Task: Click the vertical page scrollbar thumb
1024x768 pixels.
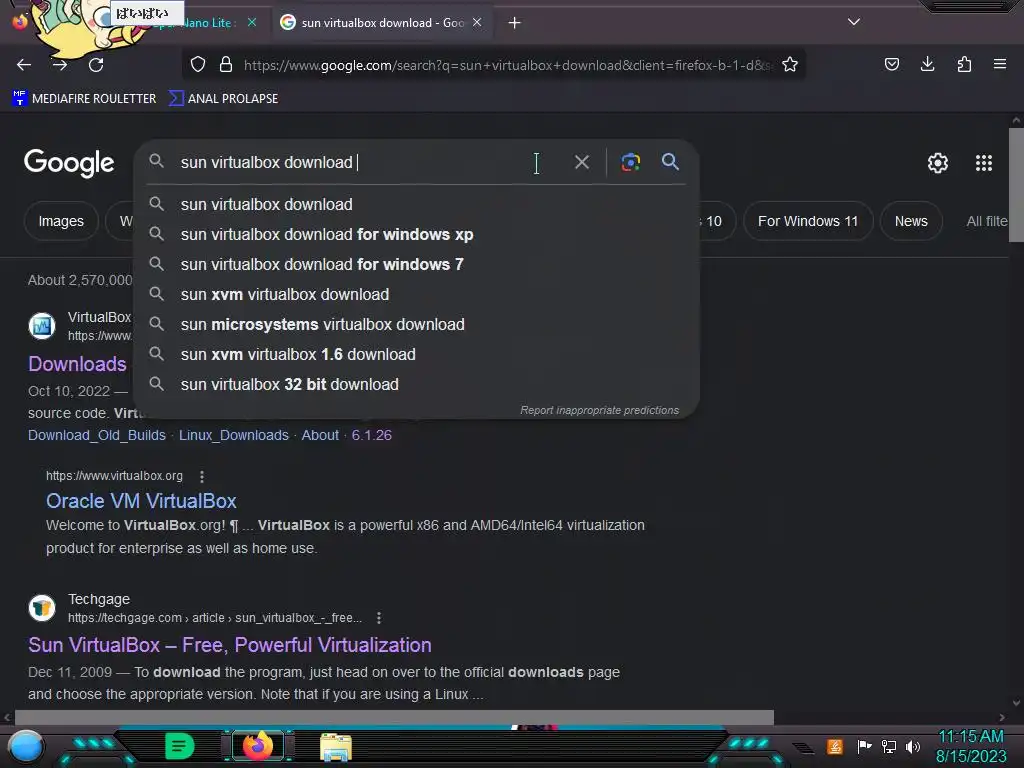Action: pyautogui.click(x=1016, y=185)
